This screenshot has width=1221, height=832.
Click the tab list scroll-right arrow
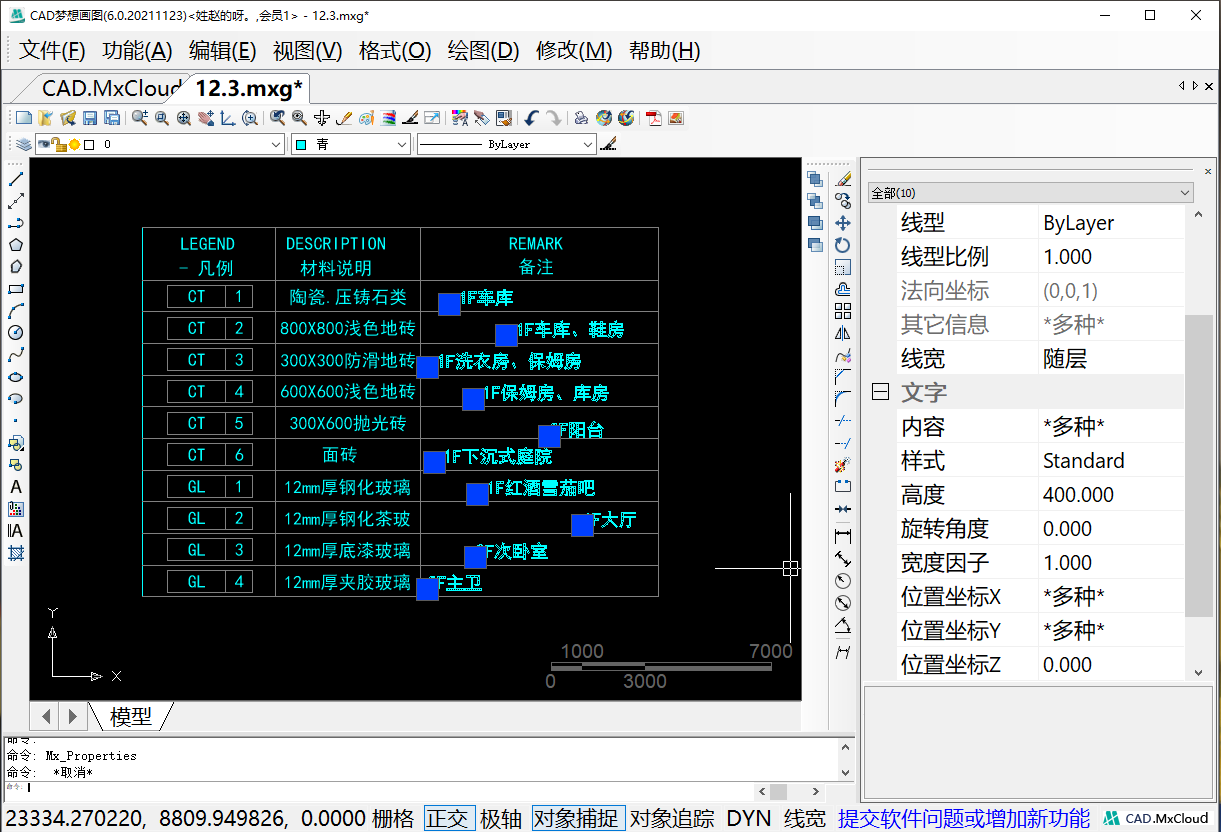click(x=1196, y=87)
